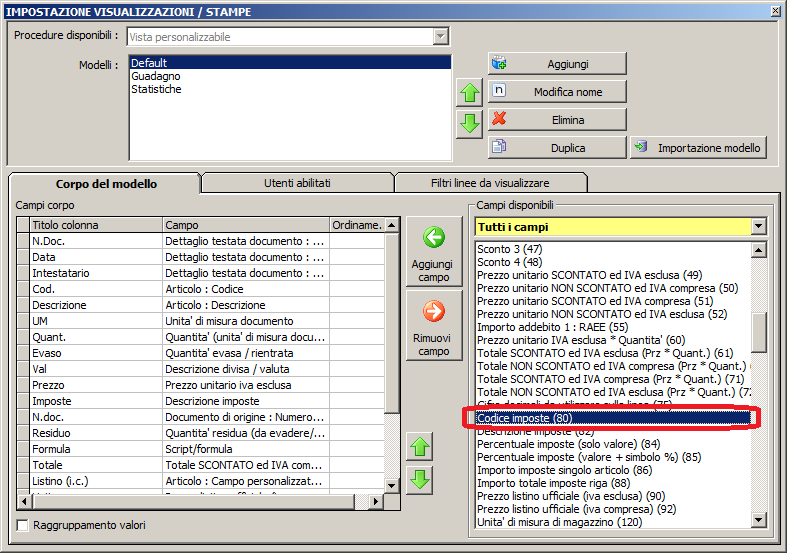This screenshot has height=553, width=787.
Task: Select the Totale row
Action: pyautogui.click(x=201, y=465)
